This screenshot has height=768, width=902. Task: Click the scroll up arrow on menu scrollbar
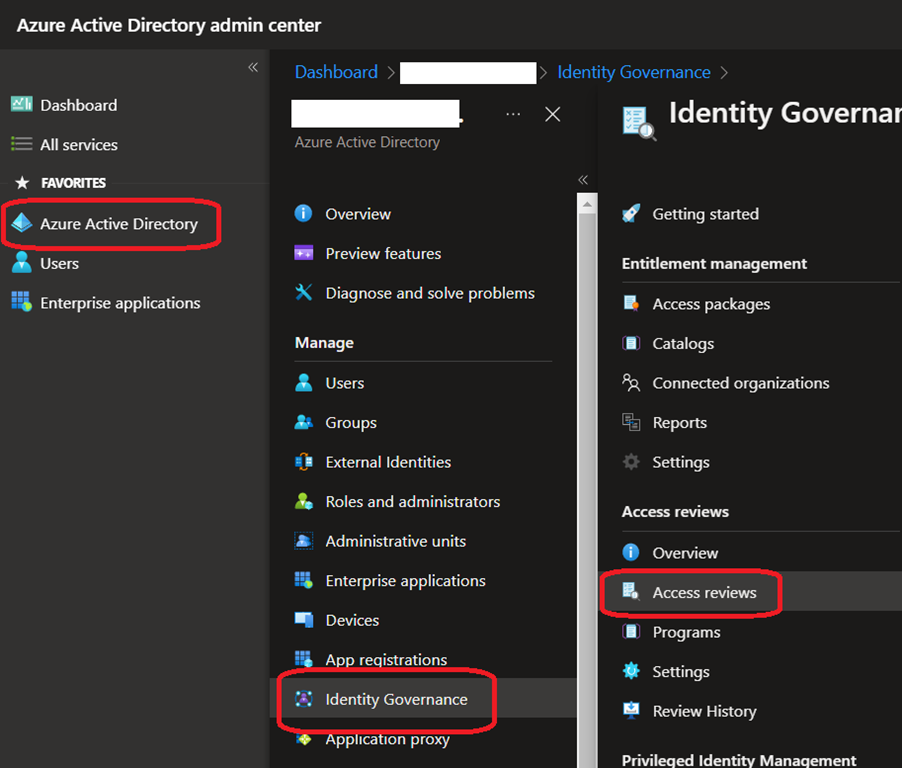[x=588, y=204]
